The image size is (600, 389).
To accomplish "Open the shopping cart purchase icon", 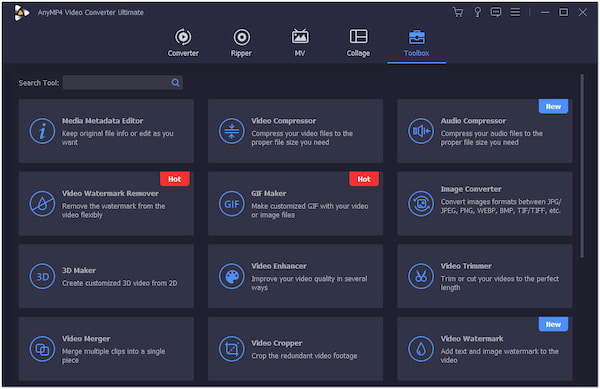I will click(x=458, y=12).
